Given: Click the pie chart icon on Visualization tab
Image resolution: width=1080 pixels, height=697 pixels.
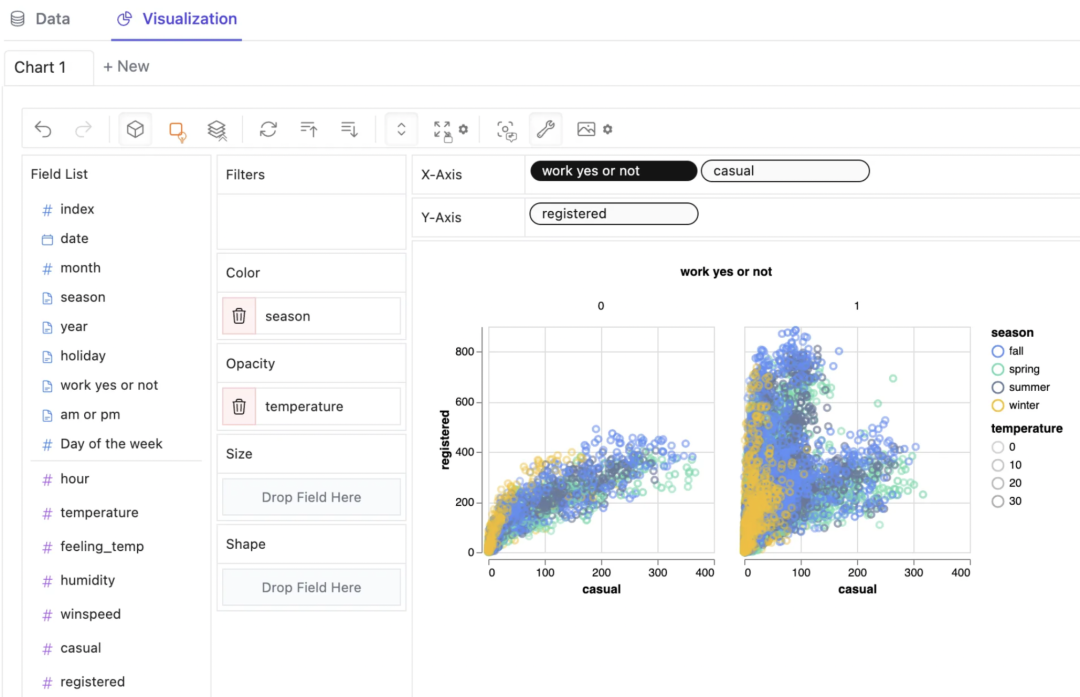Looking at the screenshot, I should tap(125, 19).
